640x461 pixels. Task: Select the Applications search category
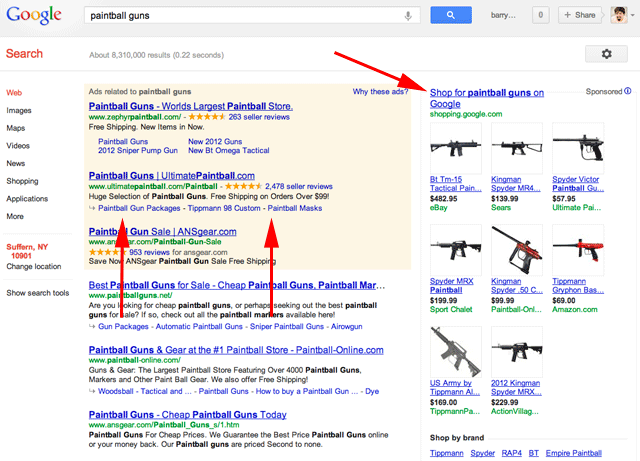(x=27, y=198)
